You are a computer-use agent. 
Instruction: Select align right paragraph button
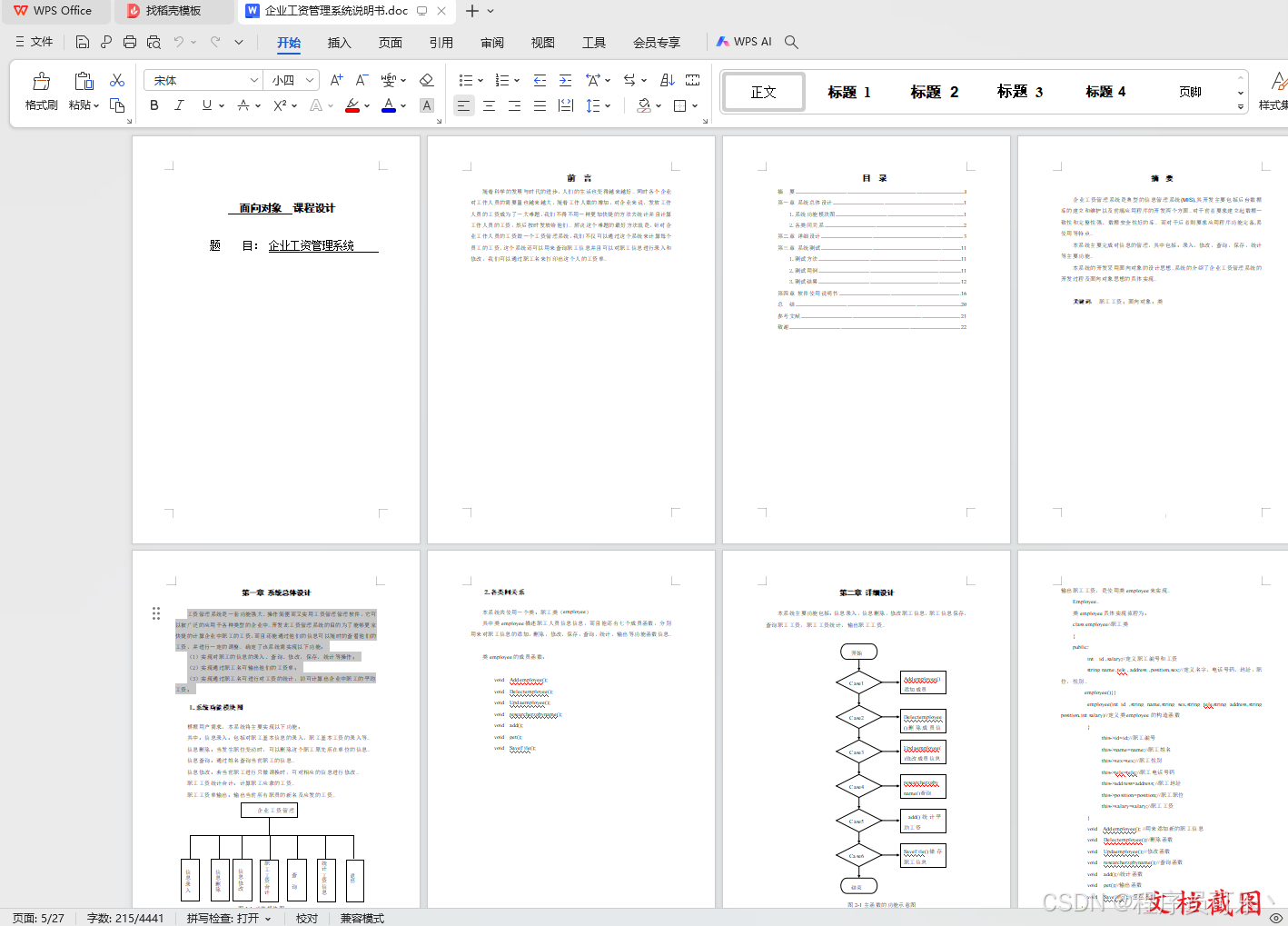[x=514, y=105]
